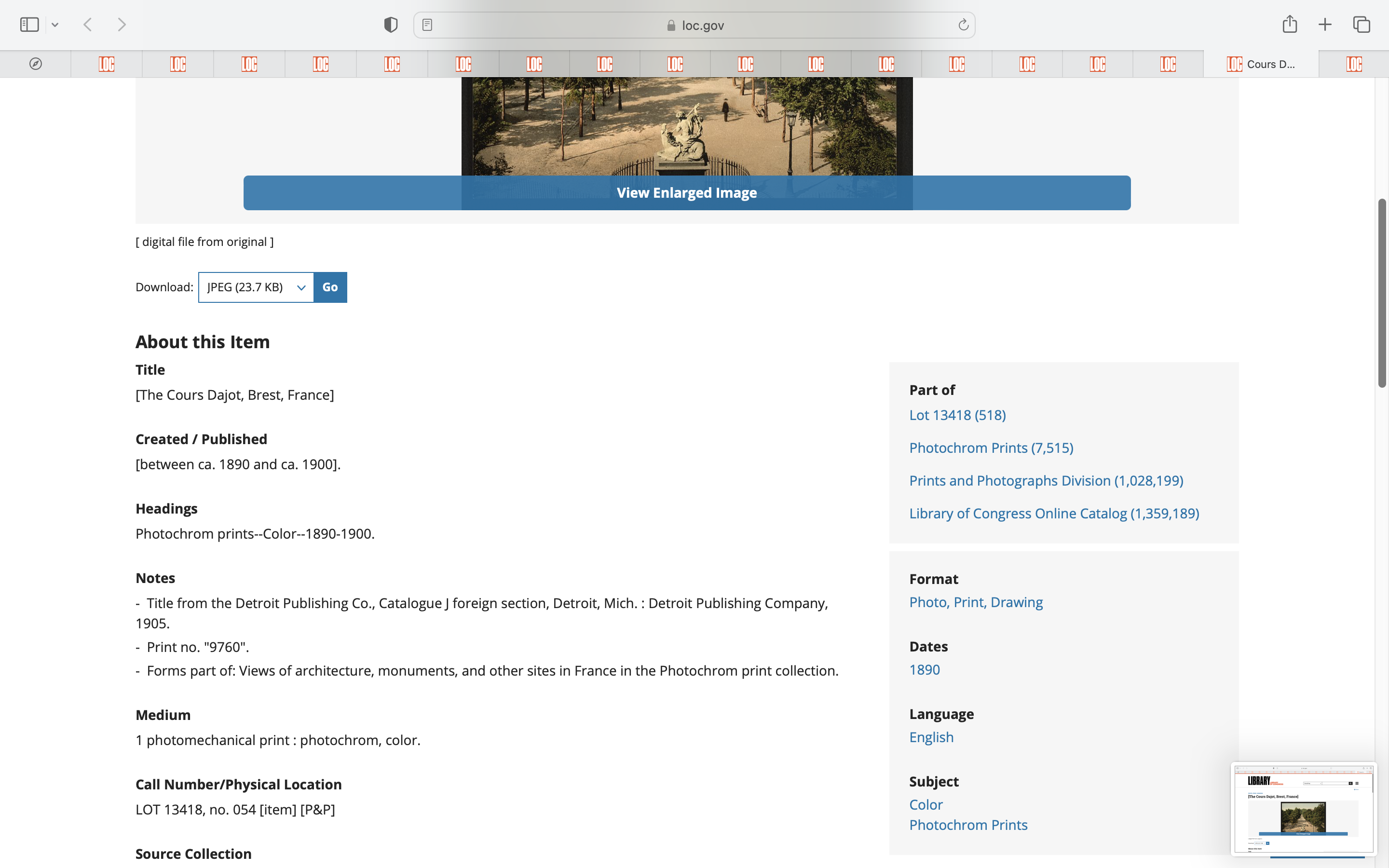Show tab overview icon

click(1362, 25)
